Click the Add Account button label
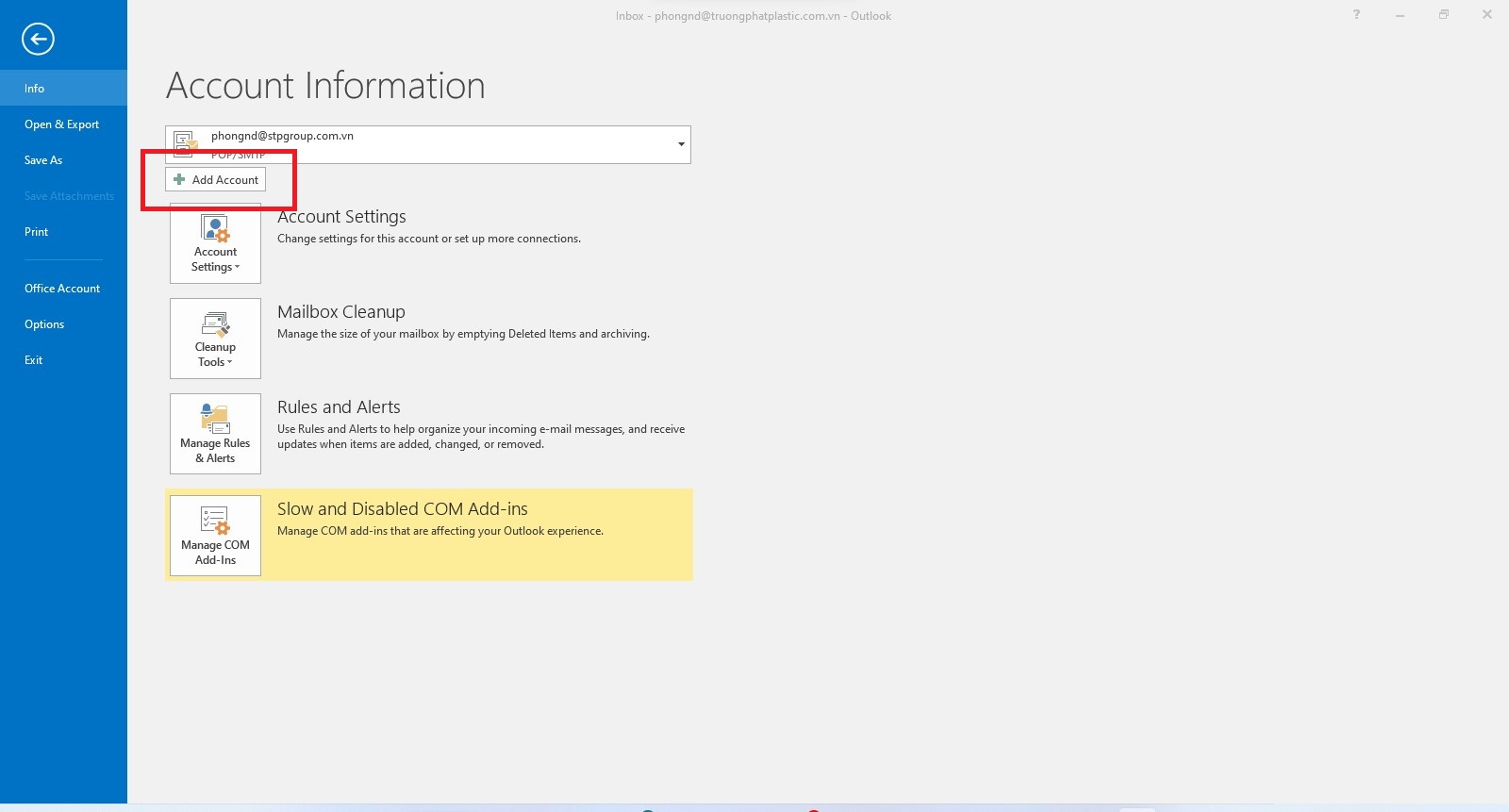 (225, 179)
